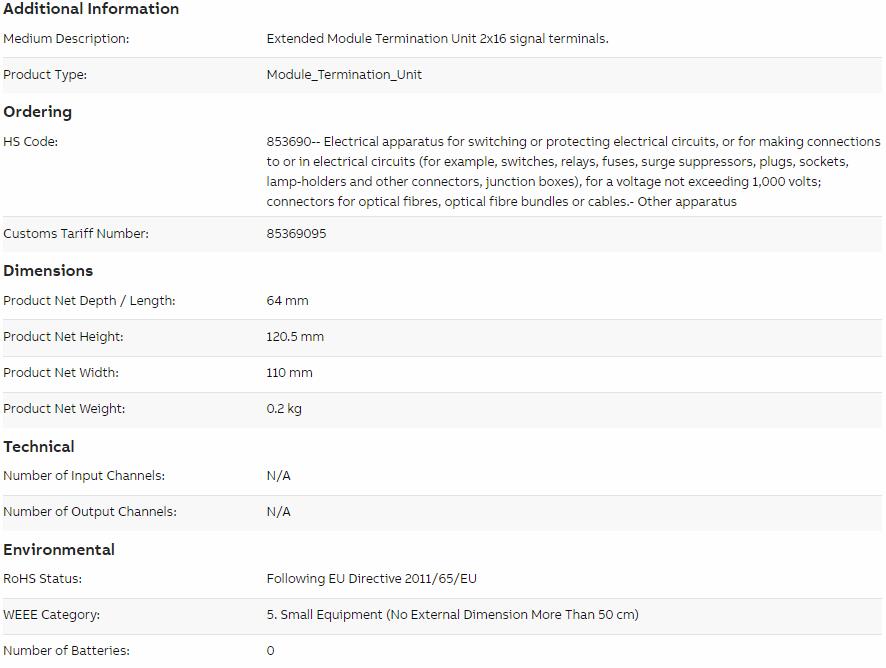
Task: Click the N/A output channels value
Action: 279,511
